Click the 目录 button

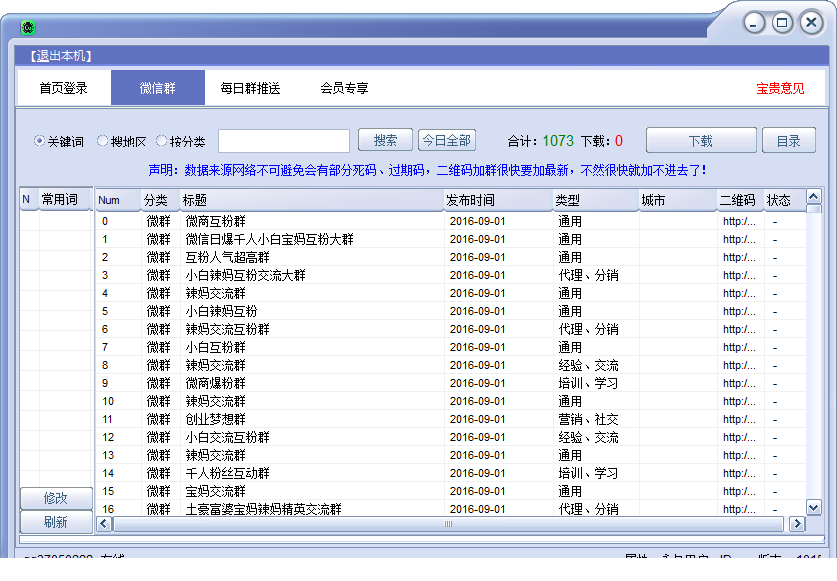(788, 141)
